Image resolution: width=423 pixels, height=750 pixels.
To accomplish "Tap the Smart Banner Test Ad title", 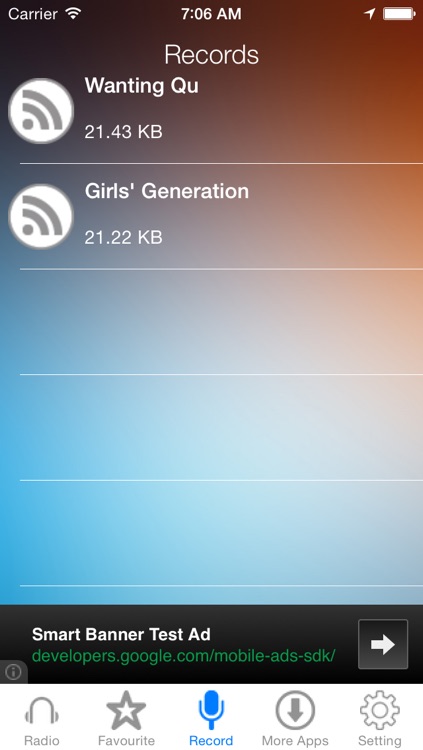I will (121, 634).
